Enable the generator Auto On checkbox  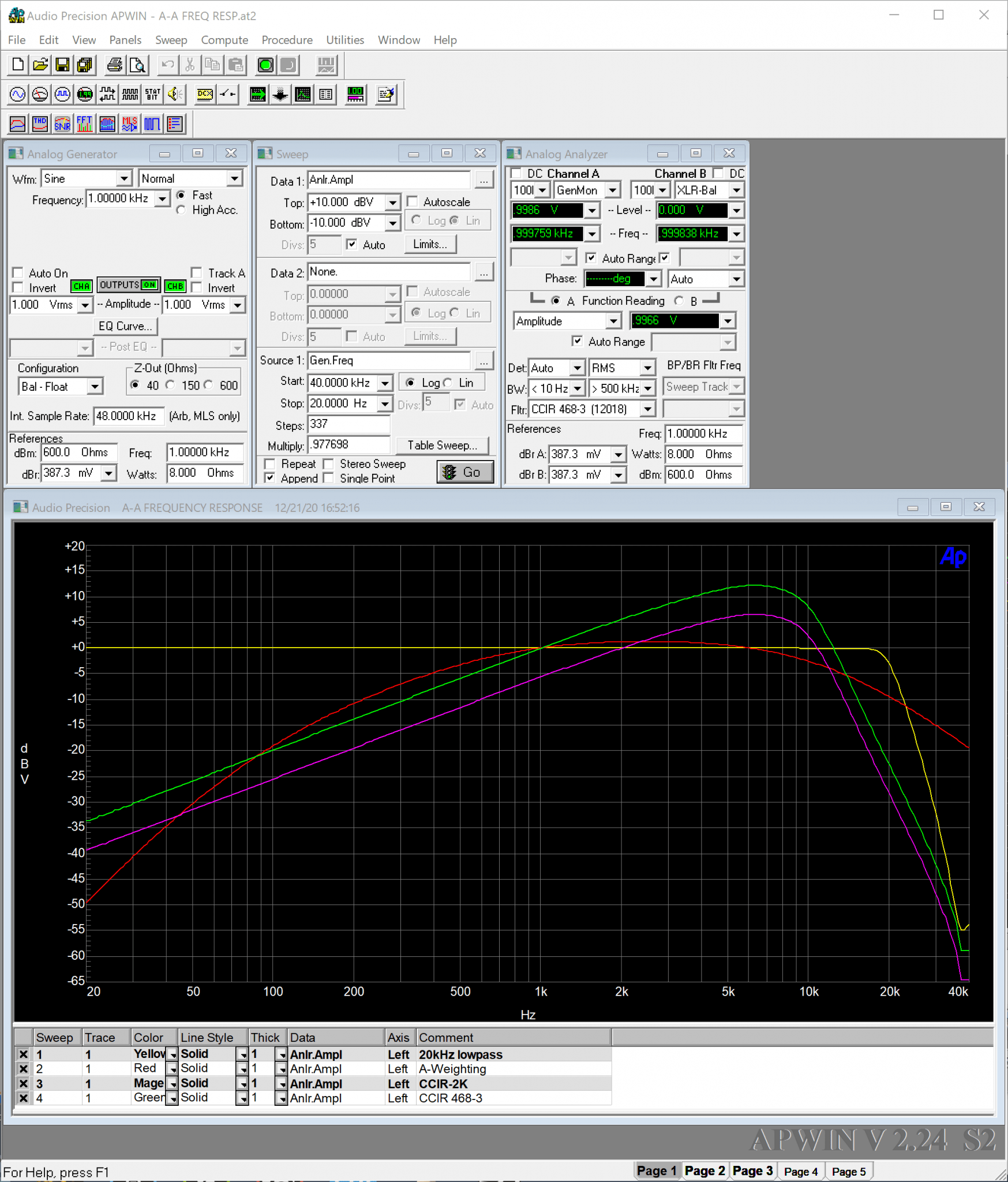[x=18, y=273]
